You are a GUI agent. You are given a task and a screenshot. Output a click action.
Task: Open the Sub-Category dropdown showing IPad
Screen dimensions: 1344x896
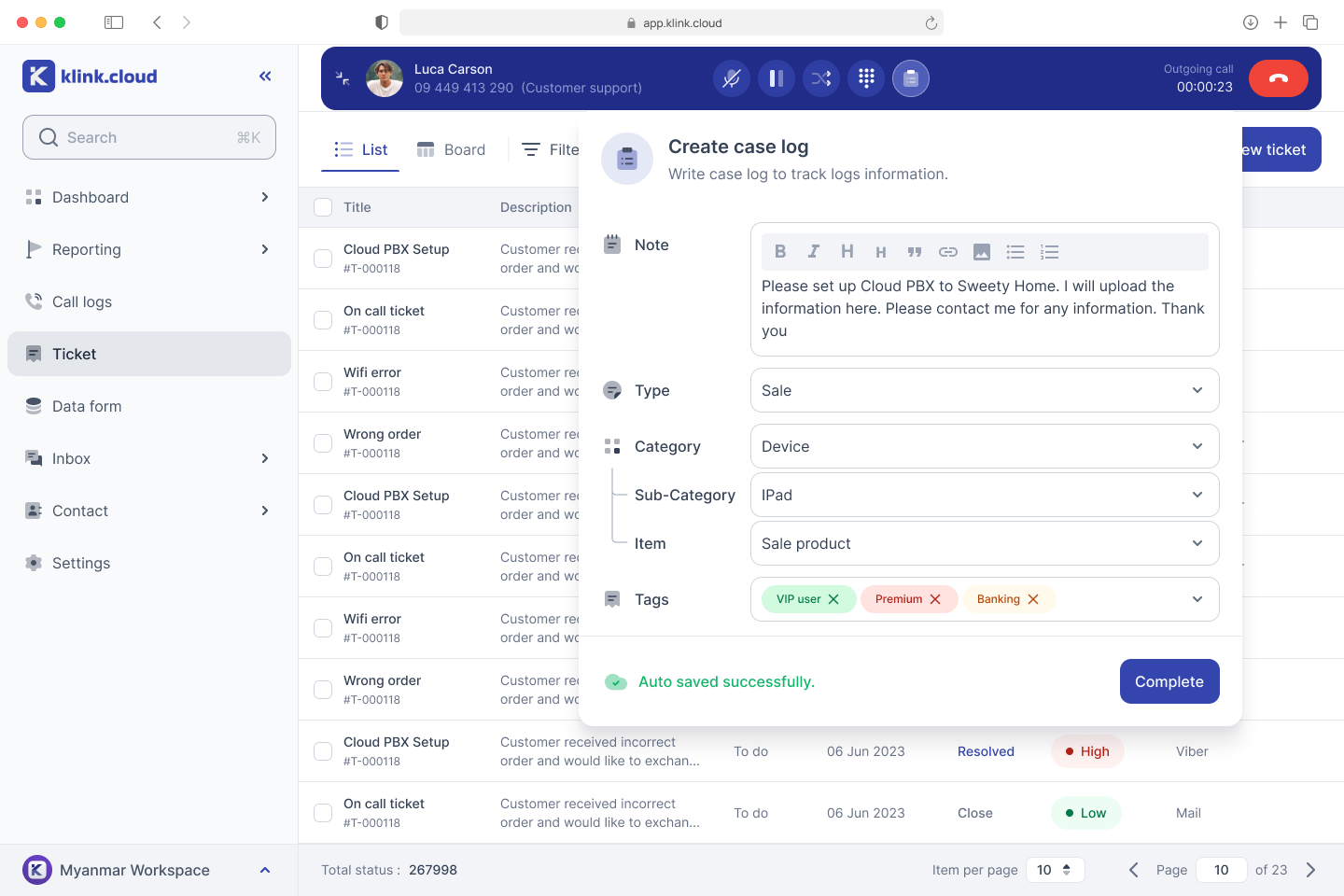coord(985,495)
